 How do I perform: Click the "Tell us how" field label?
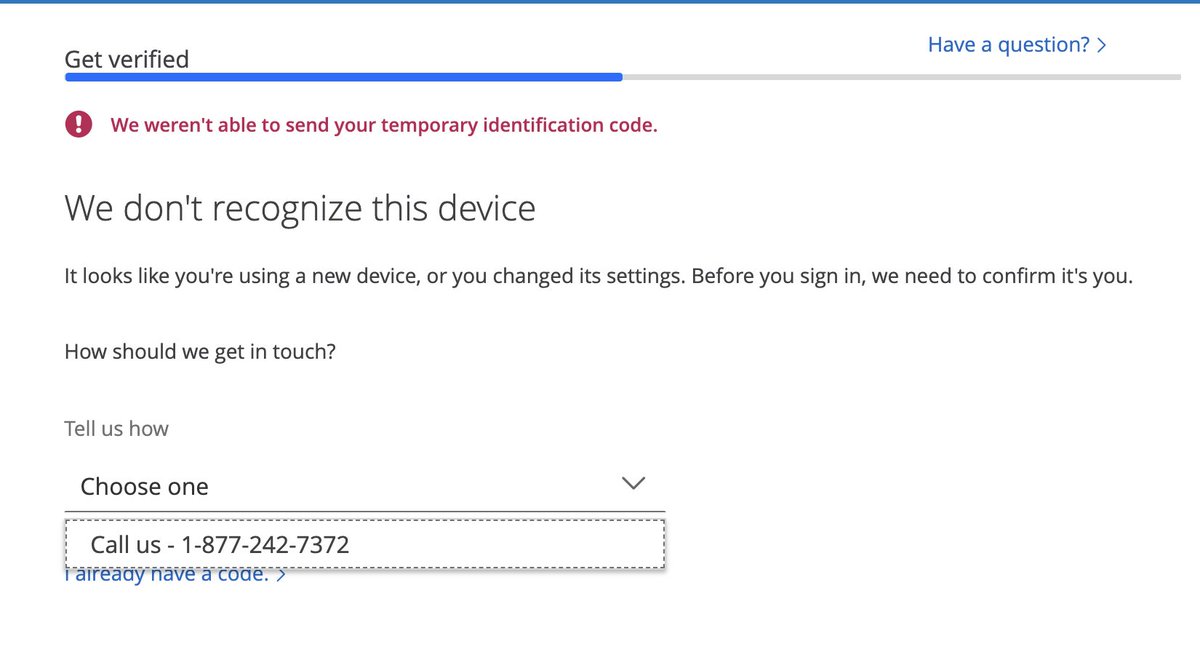(x=116, y=428)
